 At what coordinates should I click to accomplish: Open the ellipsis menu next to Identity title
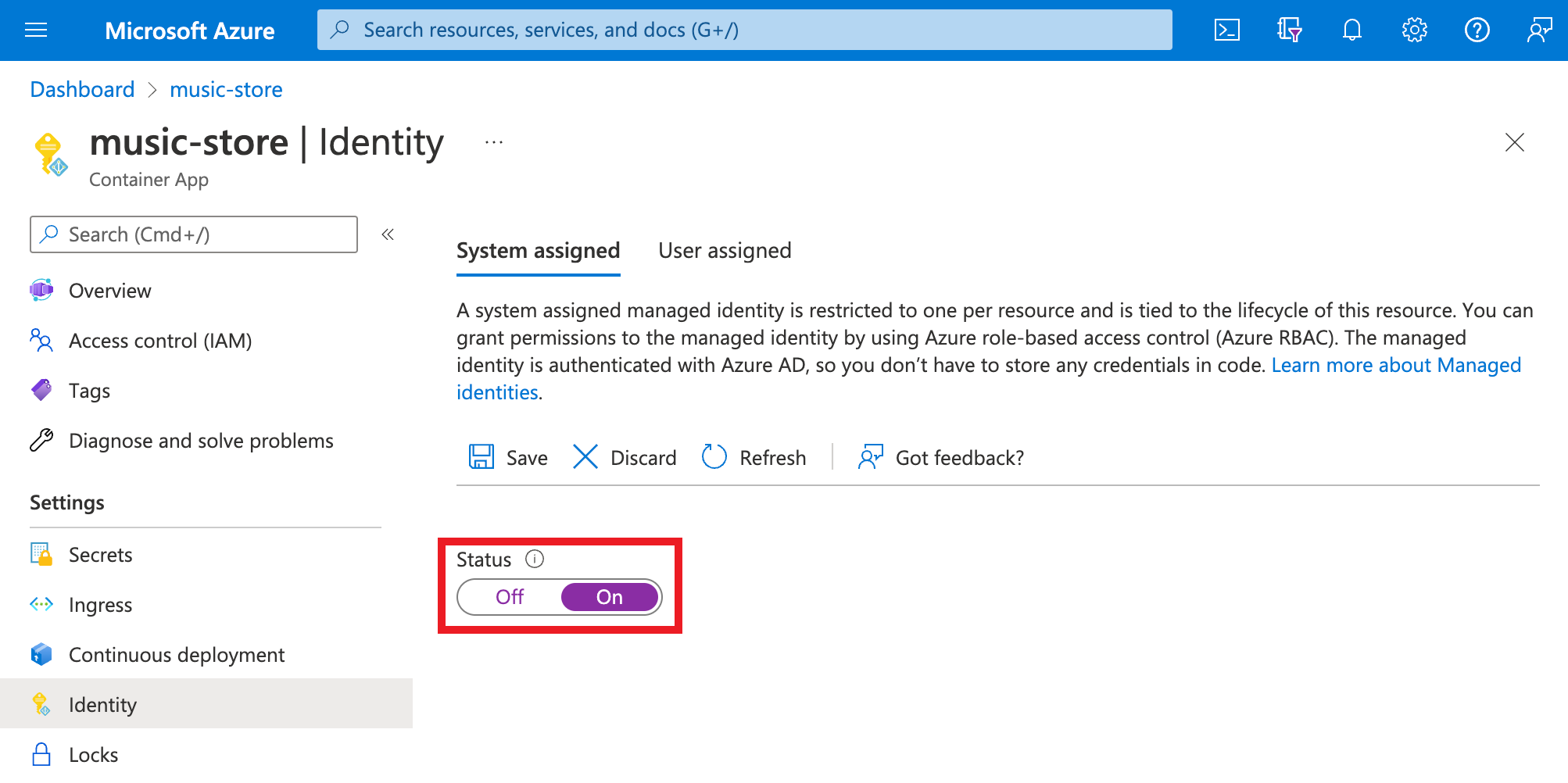pyautogui.click(x=493, y=142)
